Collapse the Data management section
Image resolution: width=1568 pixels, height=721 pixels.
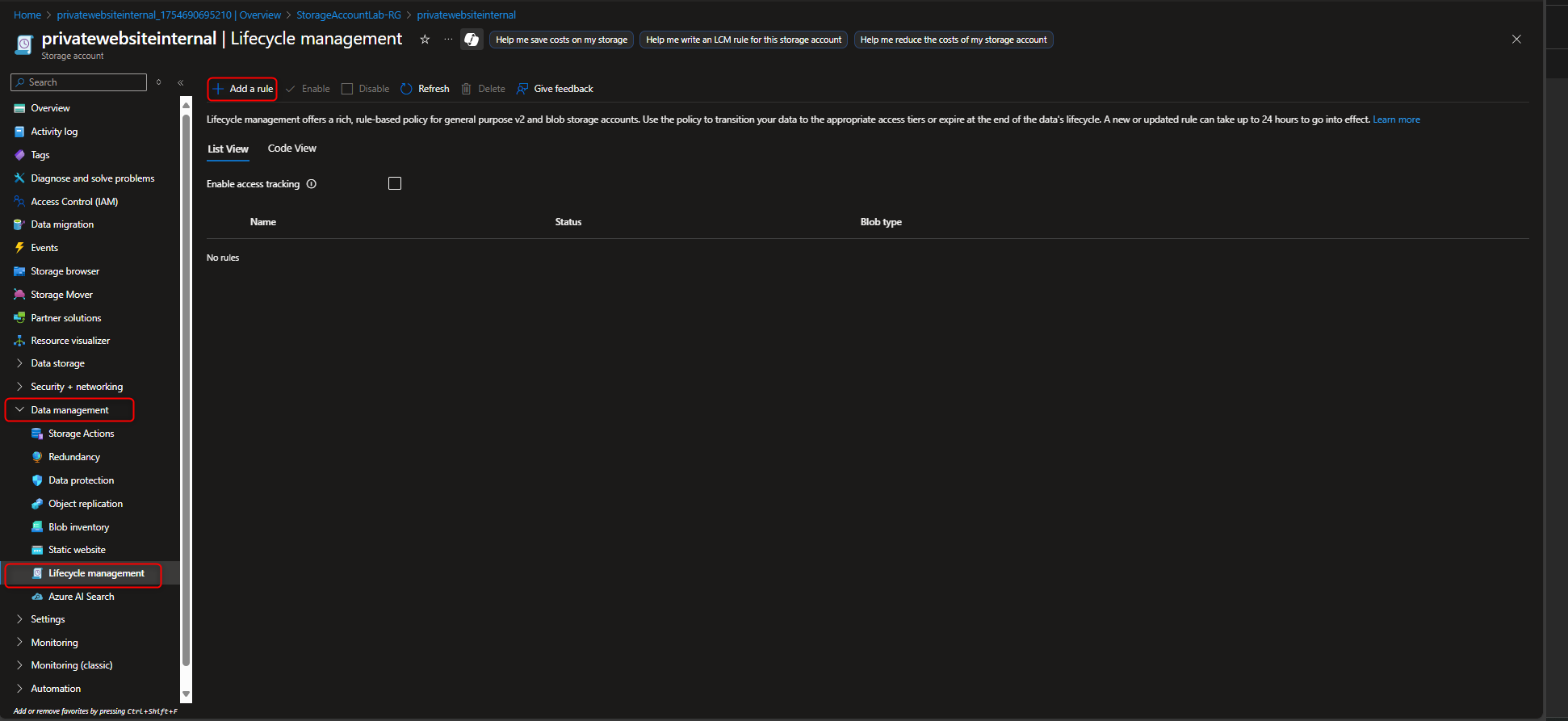pos(19,410)
